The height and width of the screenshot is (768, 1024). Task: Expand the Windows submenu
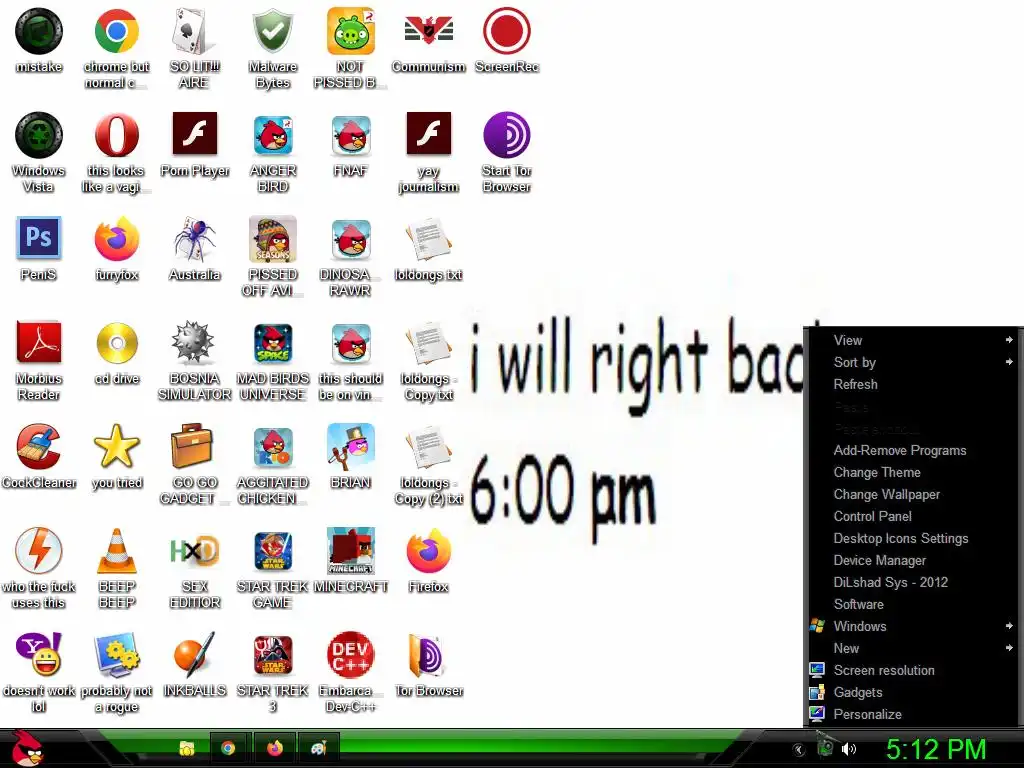pos(912,626)
